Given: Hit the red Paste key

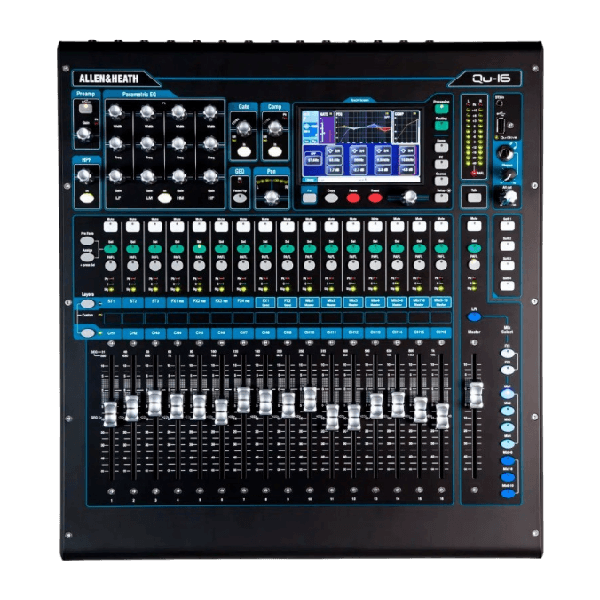Looking at the screenshot, I should 353,198.
